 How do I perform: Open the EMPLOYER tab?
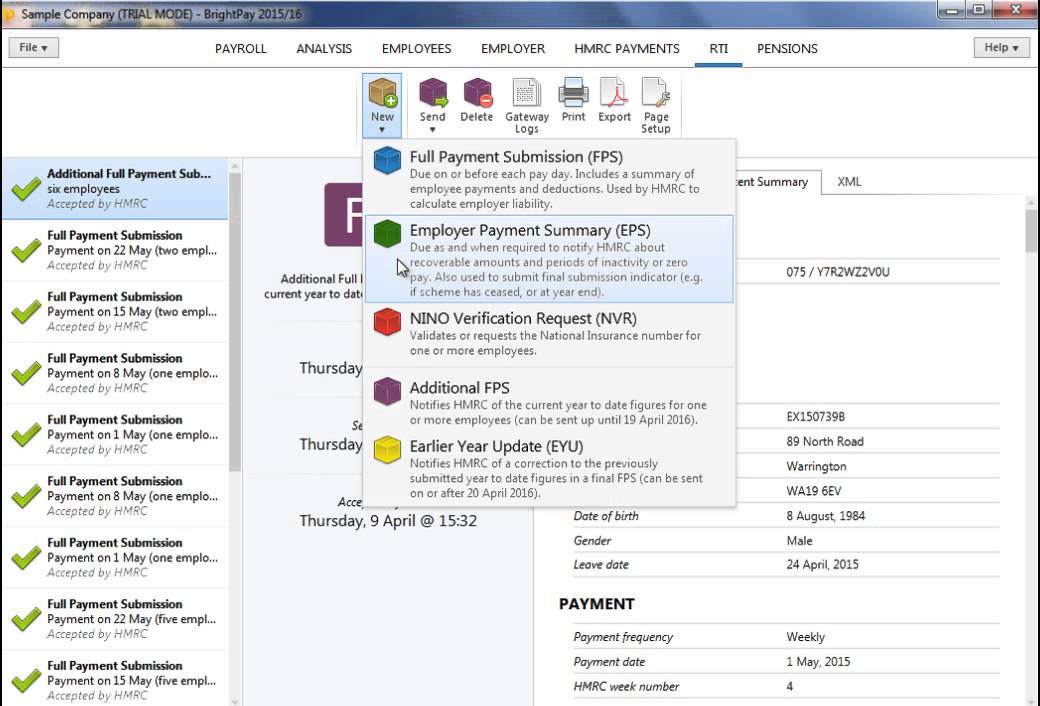tap(513, 48)
